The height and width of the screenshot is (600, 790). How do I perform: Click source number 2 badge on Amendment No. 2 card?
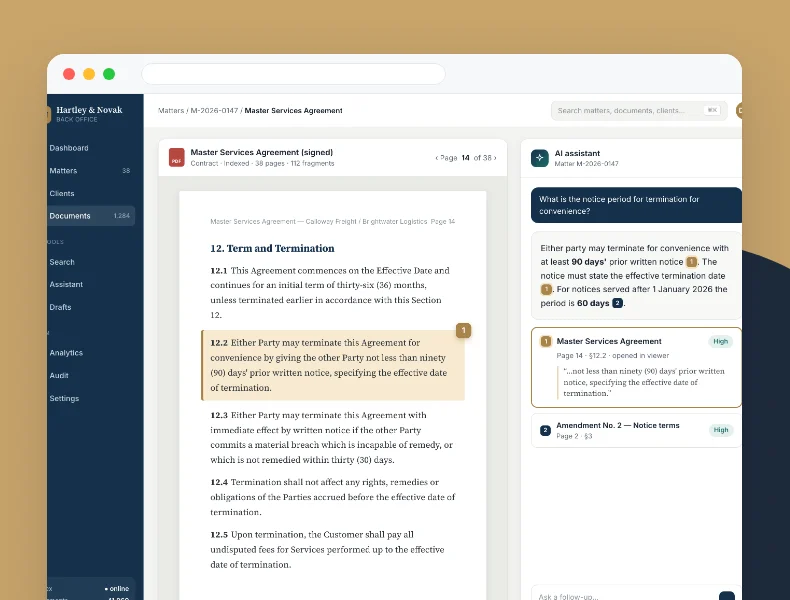pyautogui.click(x=545, y=430)
